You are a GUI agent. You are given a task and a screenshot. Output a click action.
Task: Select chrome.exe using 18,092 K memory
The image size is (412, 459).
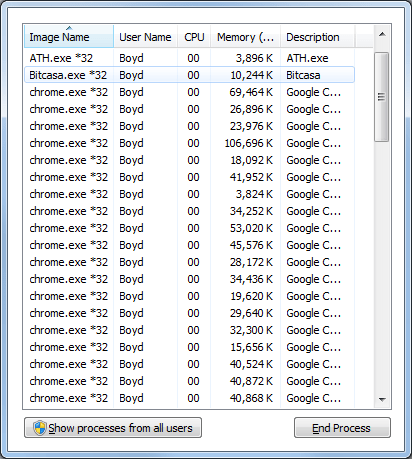pyautogui.click(x=189, y=160)
